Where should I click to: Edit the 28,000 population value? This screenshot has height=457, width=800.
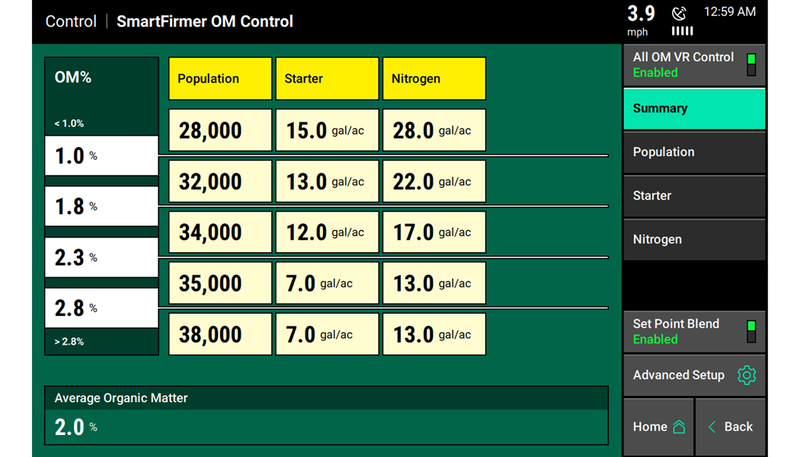(220, 130)
